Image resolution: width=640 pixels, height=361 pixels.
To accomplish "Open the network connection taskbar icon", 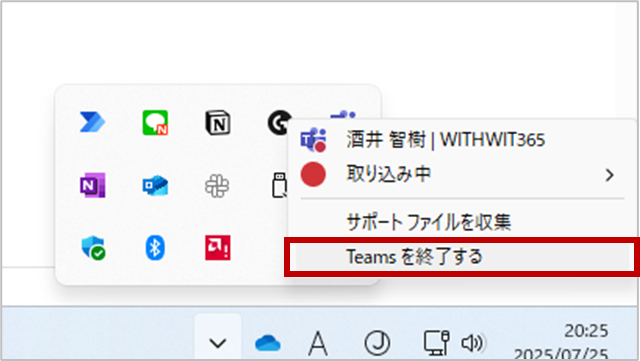I will point(436,343).
